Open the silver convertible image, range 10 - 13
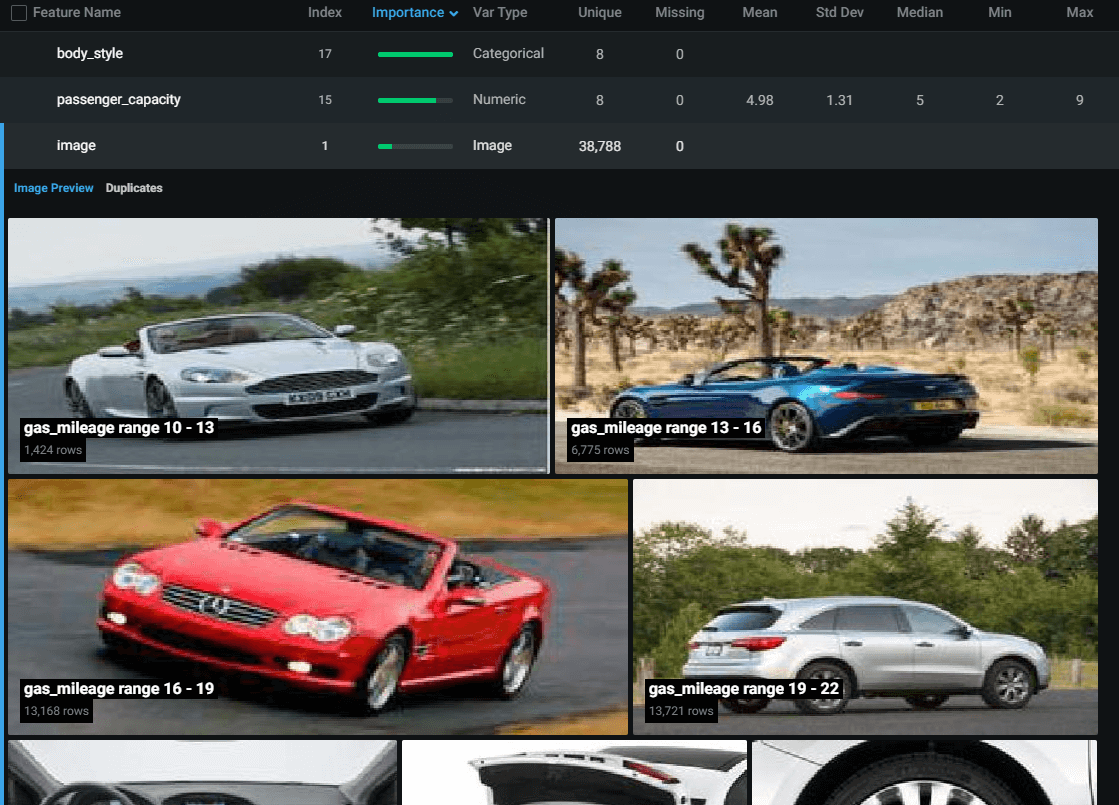Screen dimensions: 1119x805 (x=278, y=345)
